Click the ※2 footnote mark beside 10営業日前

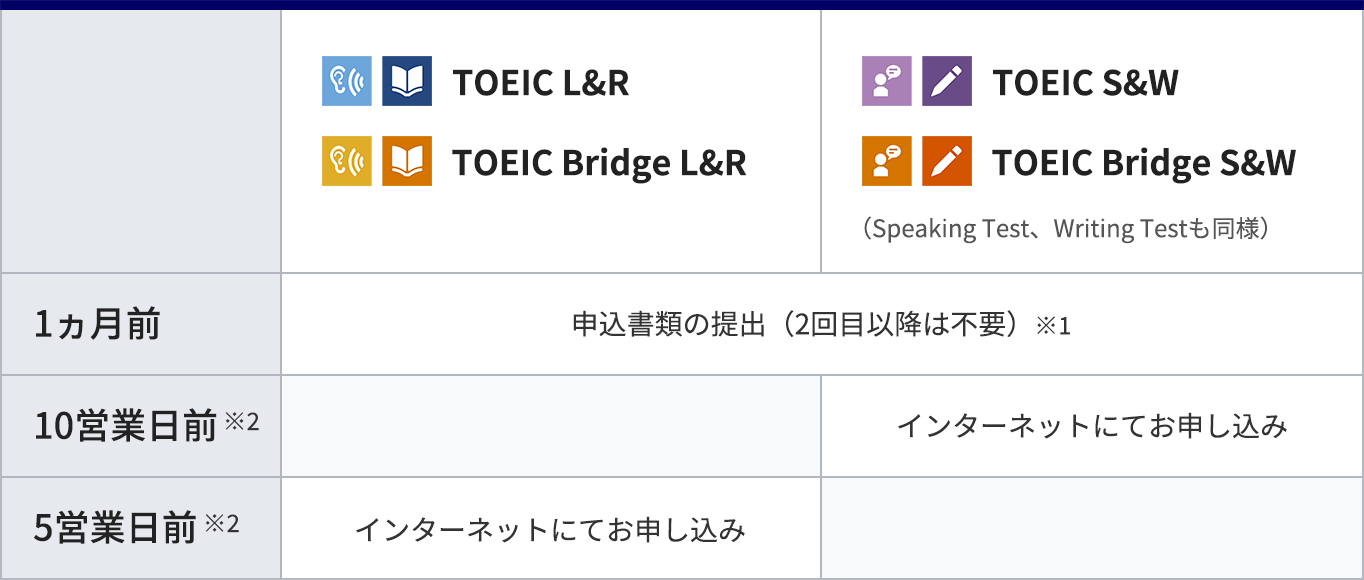pyautogui.click(x=240, y=421)
